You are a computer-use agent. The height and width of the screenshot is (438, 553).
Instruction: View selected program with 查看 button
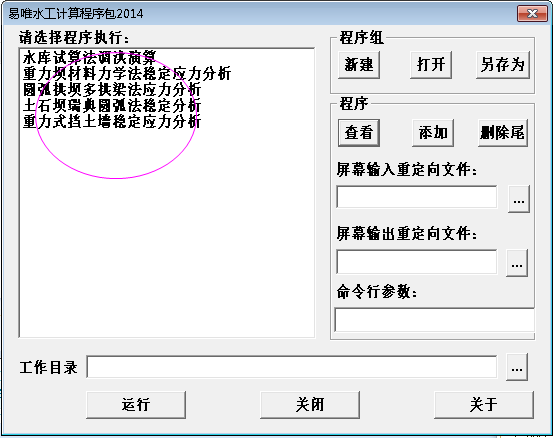(x=359, y=133)
